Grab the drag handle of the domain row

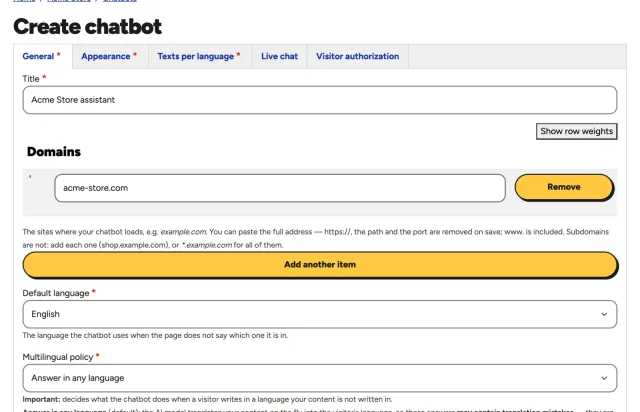(x=30, y=177)
